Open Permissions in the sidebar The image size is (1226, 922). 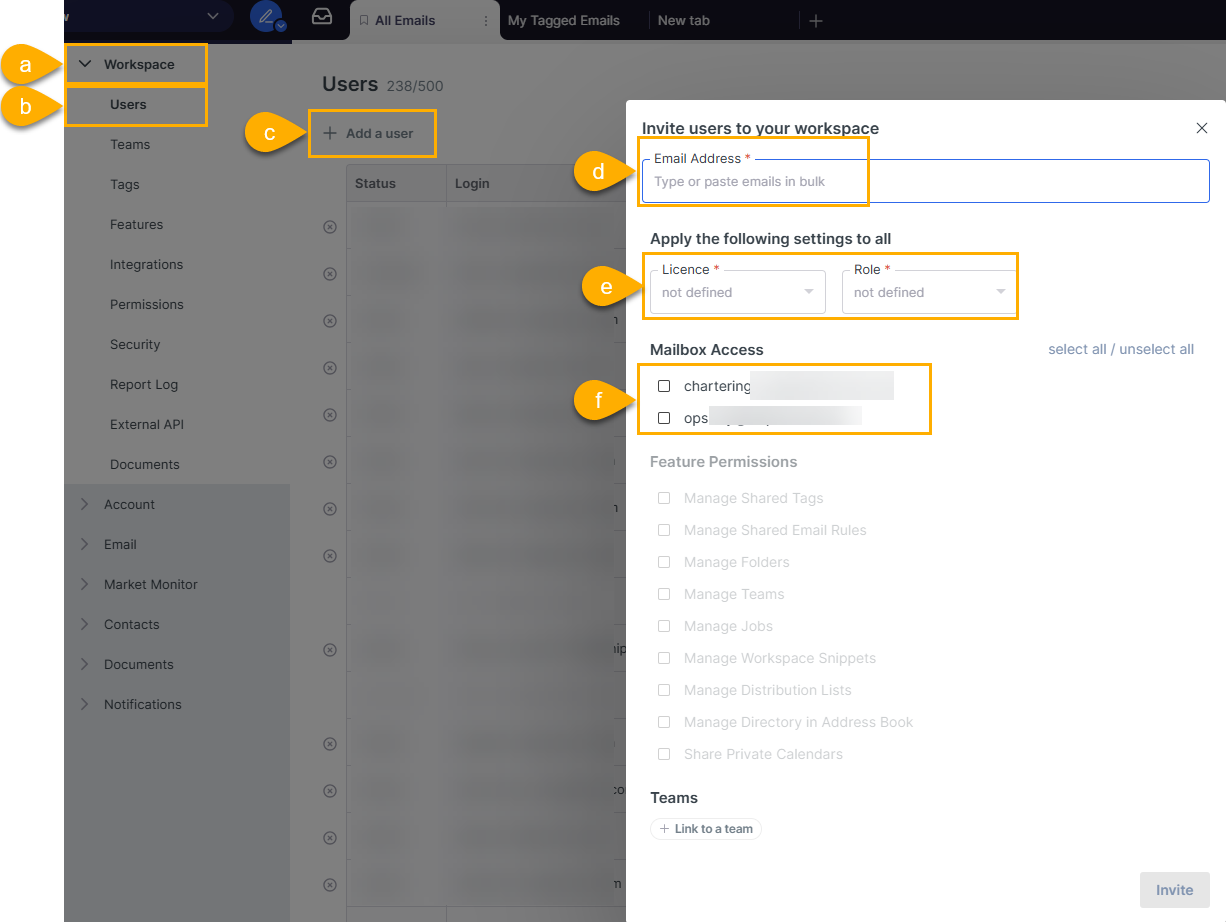pyautogui.click(x=147, y=304)
